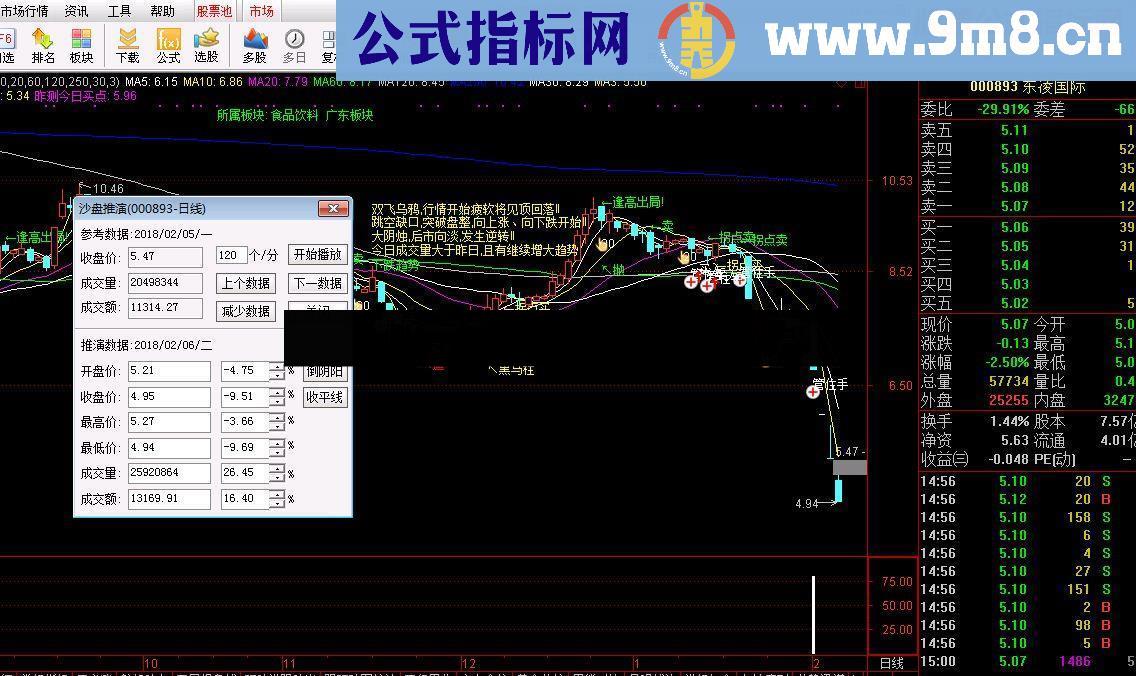This screenshot has width=1136, height=676.
Task: Open the 工具 (Tools) menu
Action: [120, 11]
